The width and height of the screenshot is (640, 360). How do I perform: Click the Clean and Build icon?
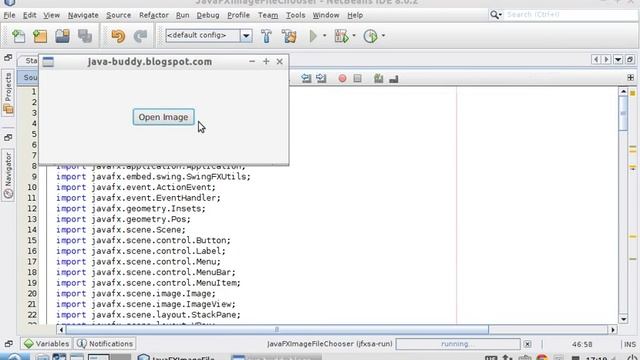click(x=289, y=36)
